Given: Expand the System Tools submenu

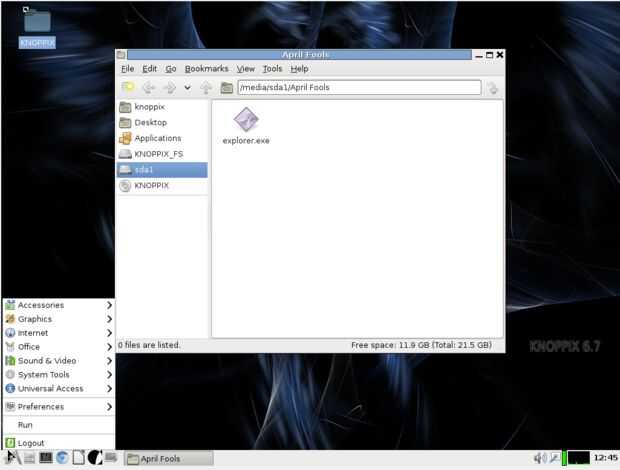Looking at the screenshot, I should (x=59, y=374).
